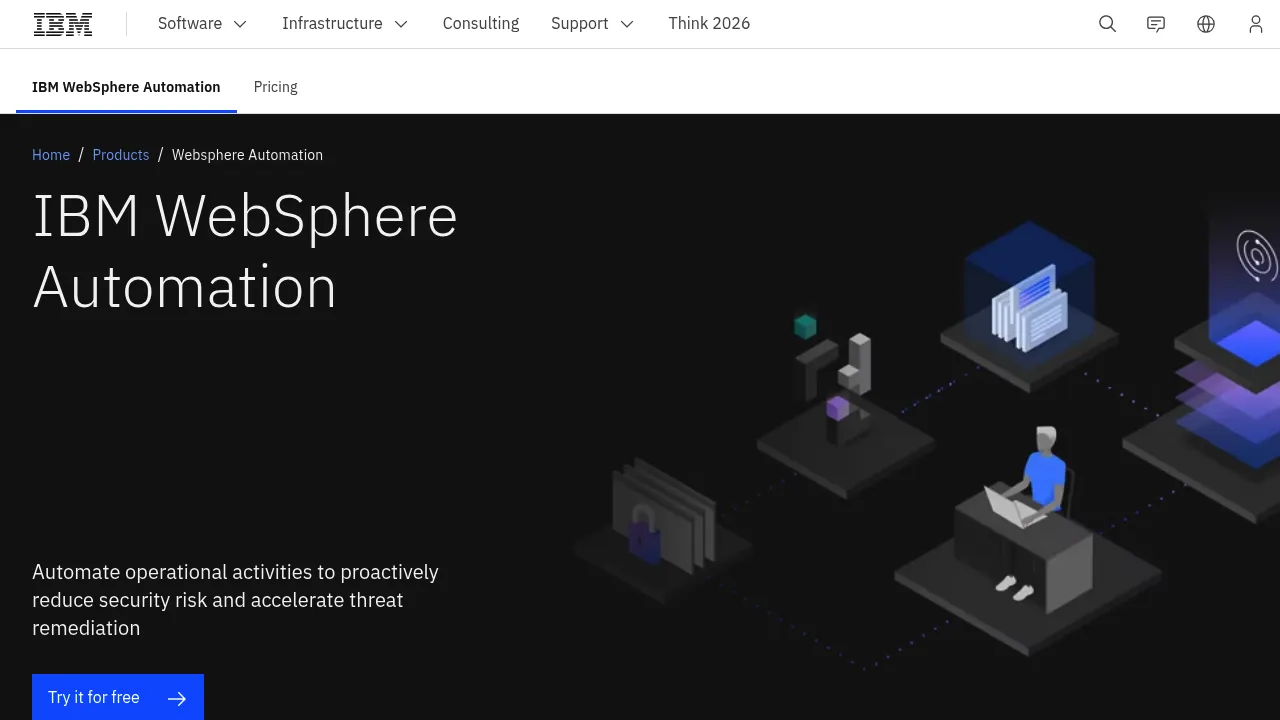The height and width of the screenshot is (720, 1280).
Task: Expand the Support menu
Action: tap(593, 24)
